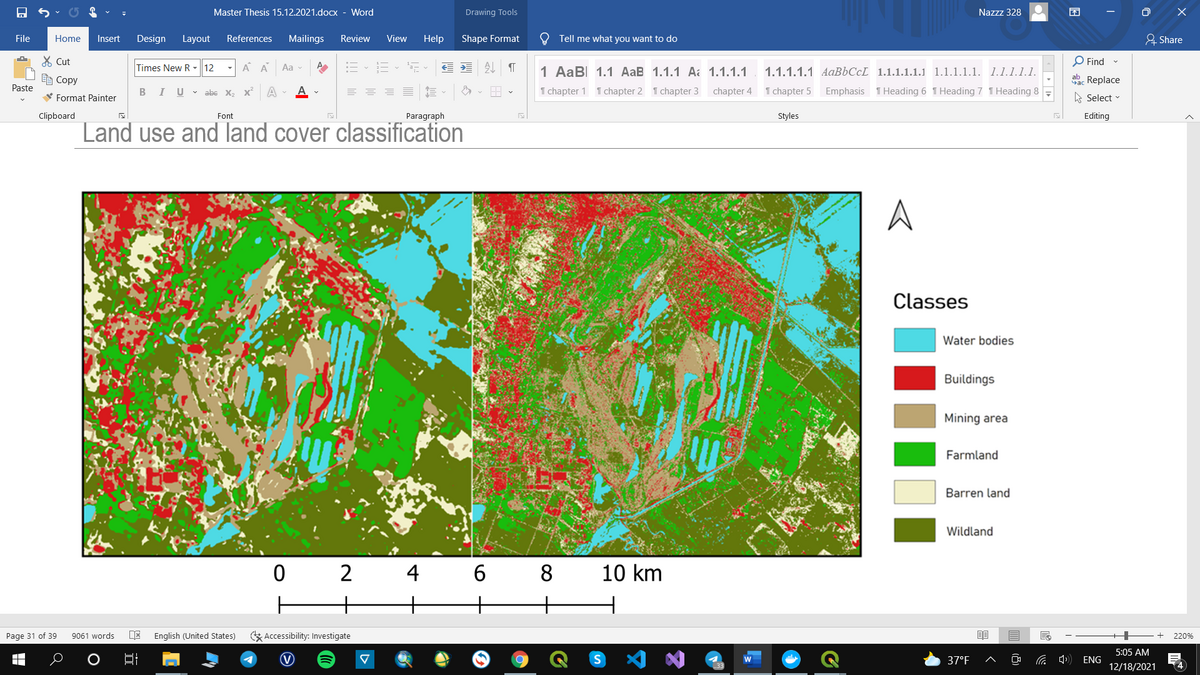Click the Clear All Formatting eraser icon
1200x675 pixels.
point(322,68)
